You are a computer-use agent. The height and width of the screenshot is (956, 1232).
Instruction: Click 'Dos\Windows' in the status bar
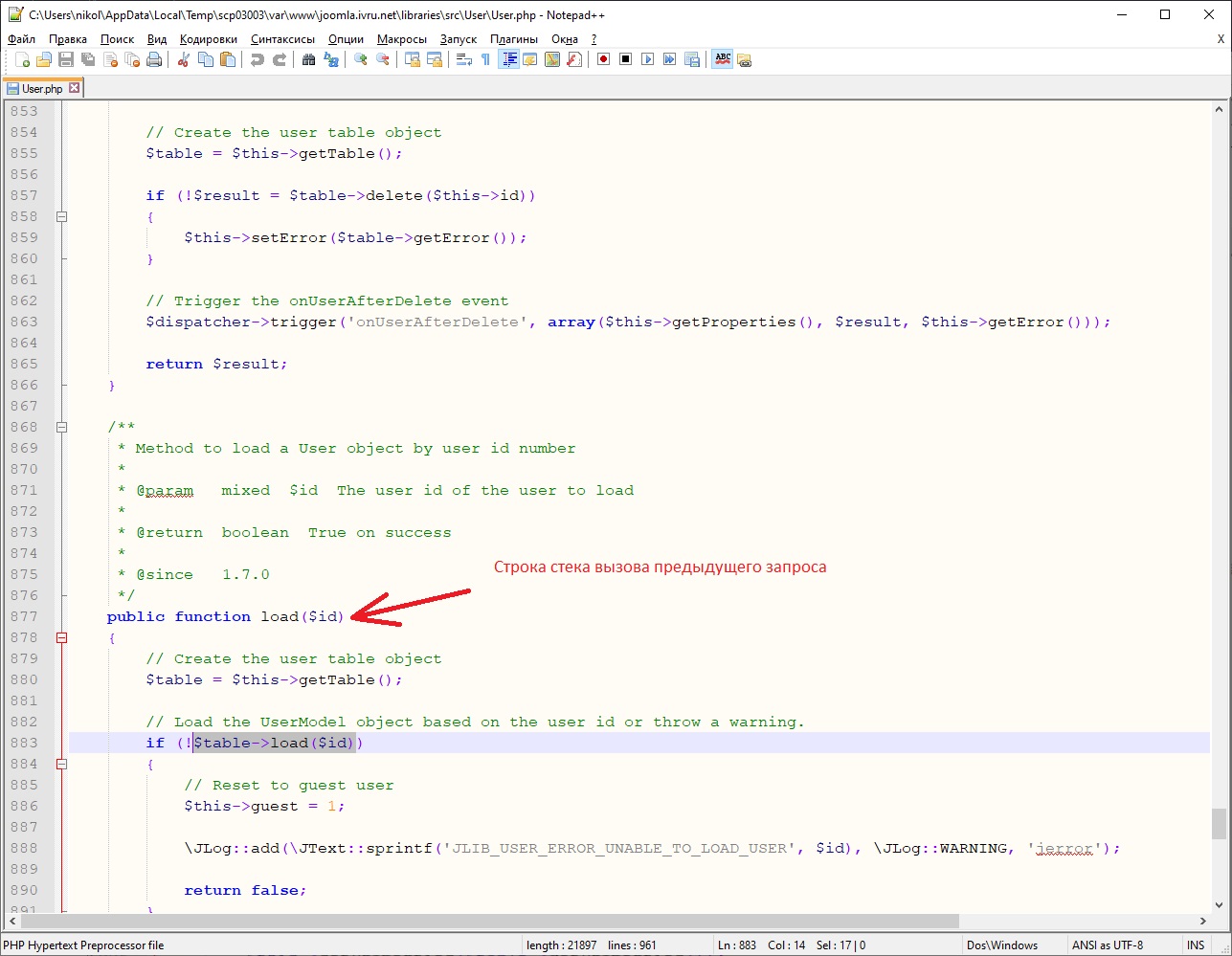[1002, 945]
